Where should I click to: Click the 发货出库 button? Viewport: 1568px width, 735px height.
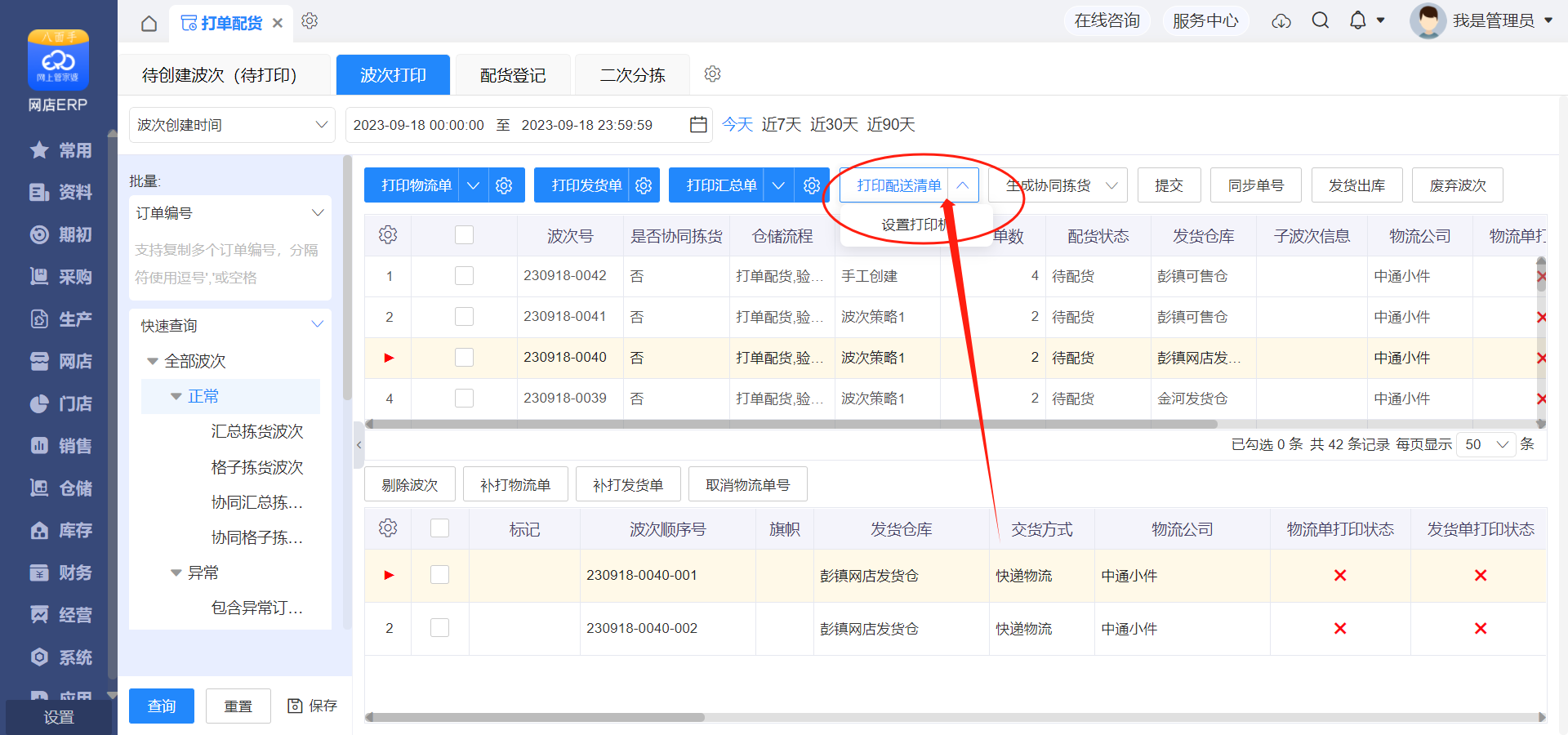[1357, 185]
